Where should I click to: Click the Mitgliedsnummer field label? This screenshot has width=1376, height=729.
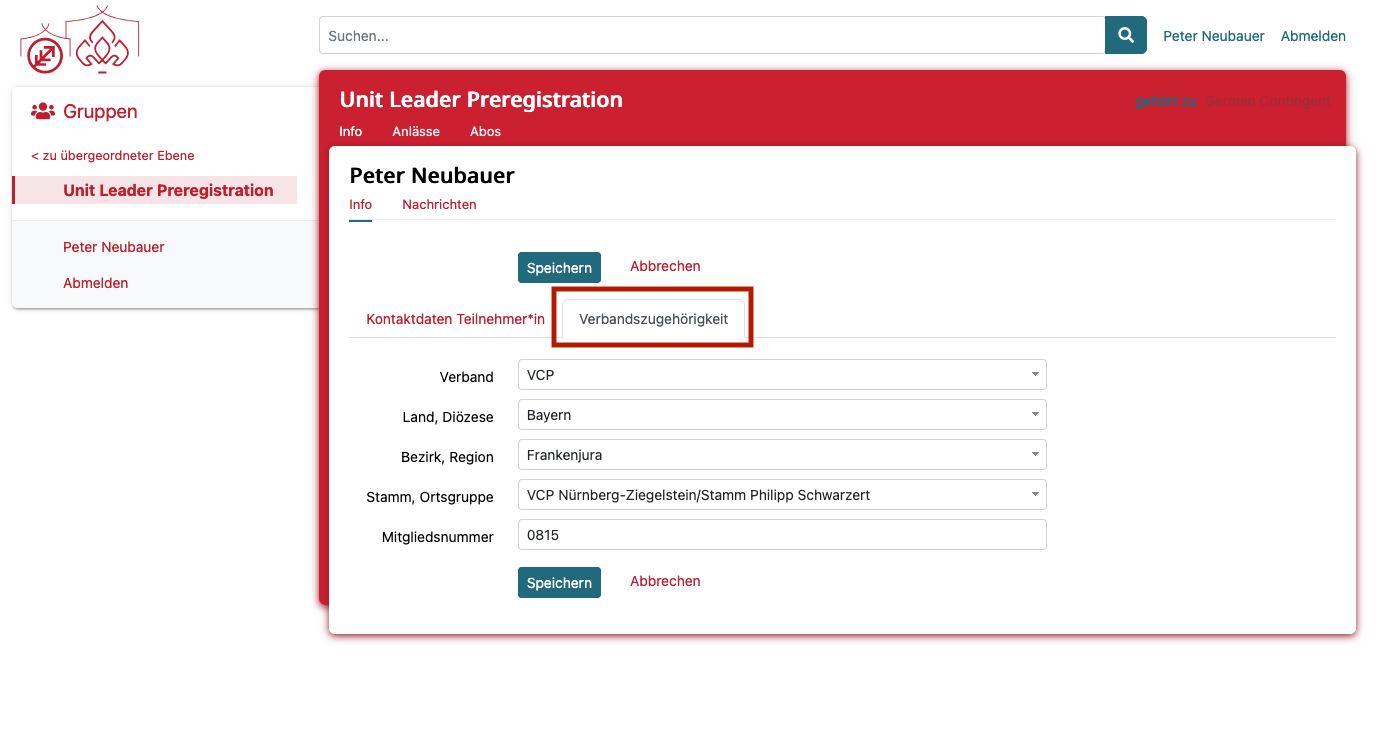point(438,537)
